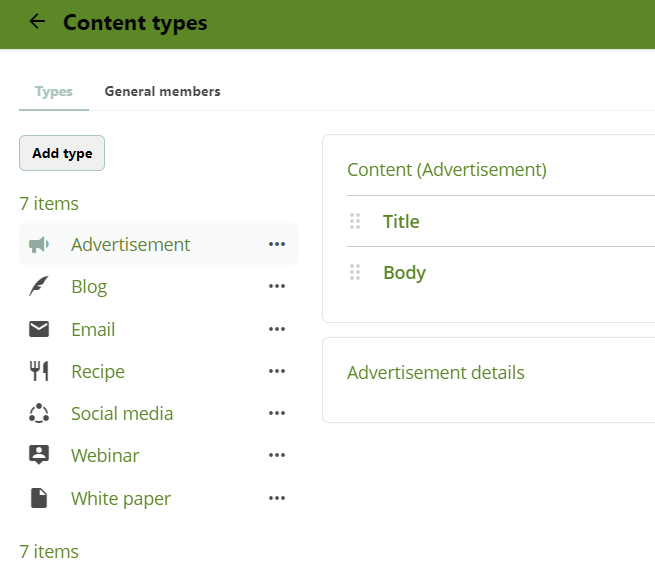Click the Body field drag handle
The height and width of the screenshot is (573, 655).
click(x=355, y=272)
